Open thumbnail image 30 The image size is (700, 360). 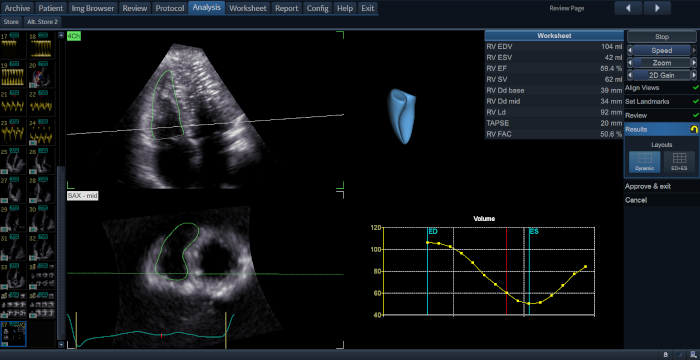point(42,218)
